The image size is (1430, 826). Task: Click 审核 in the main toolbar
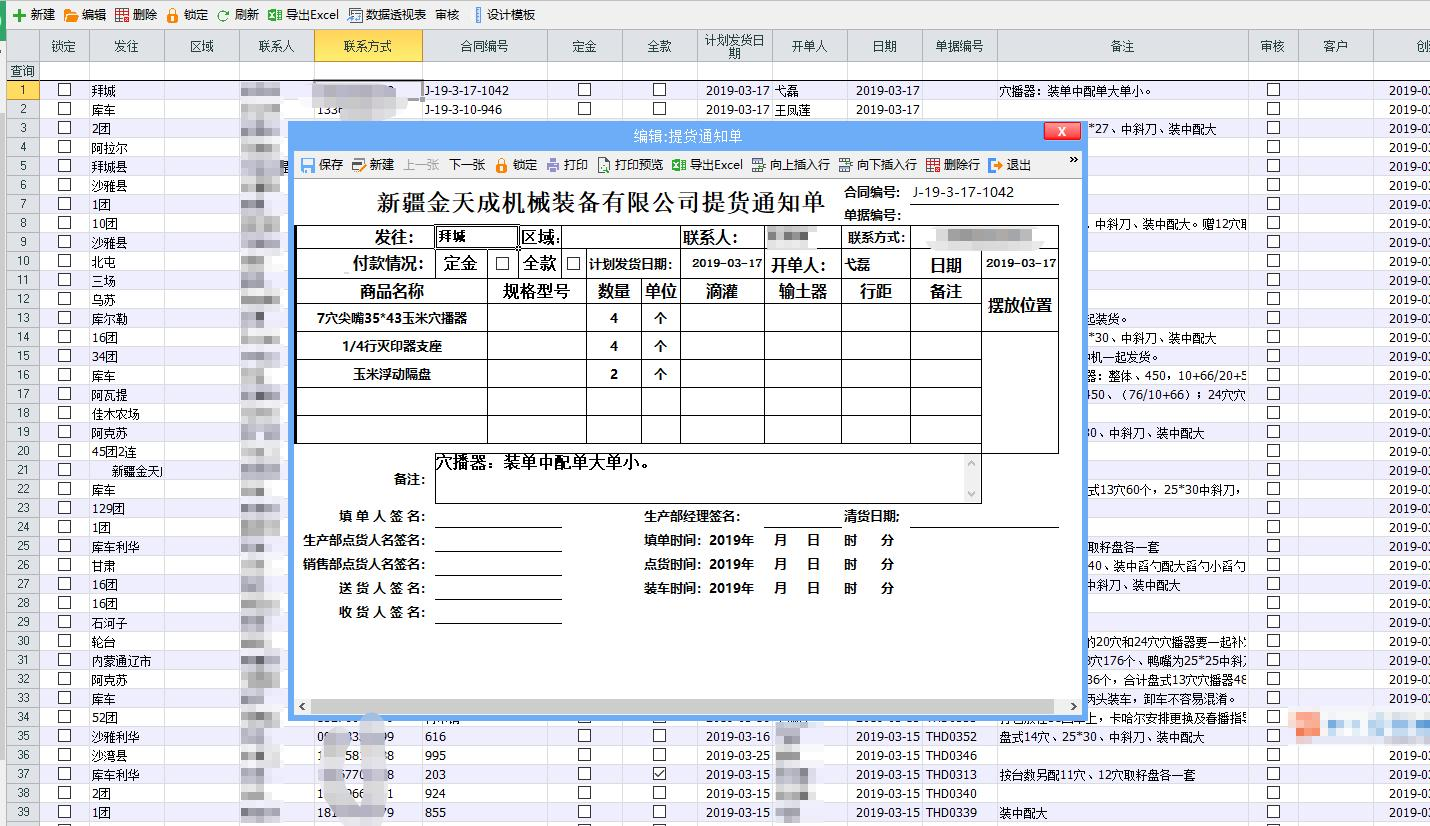click(448, 15)
